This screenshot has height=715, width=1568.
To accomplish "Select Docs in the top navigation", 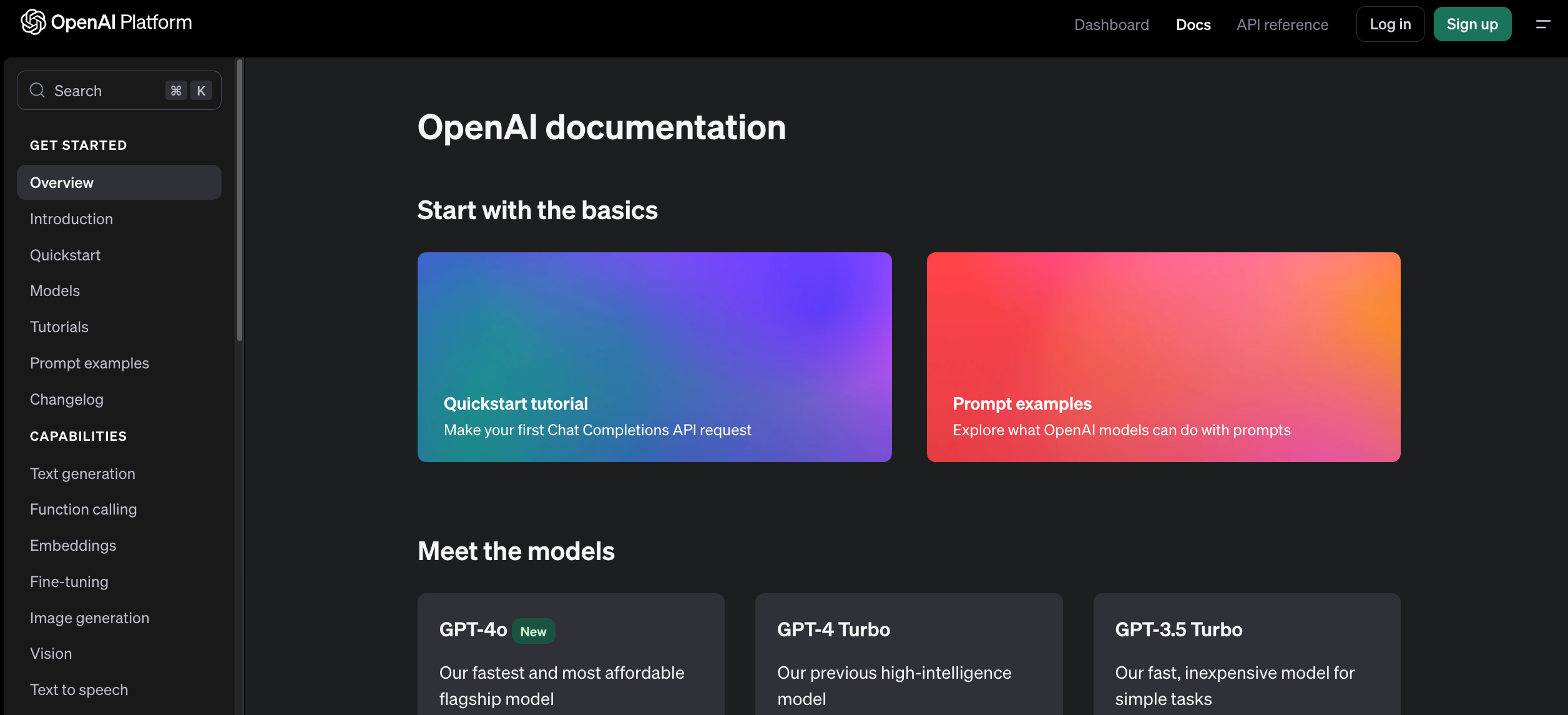I will (1193, 24).
